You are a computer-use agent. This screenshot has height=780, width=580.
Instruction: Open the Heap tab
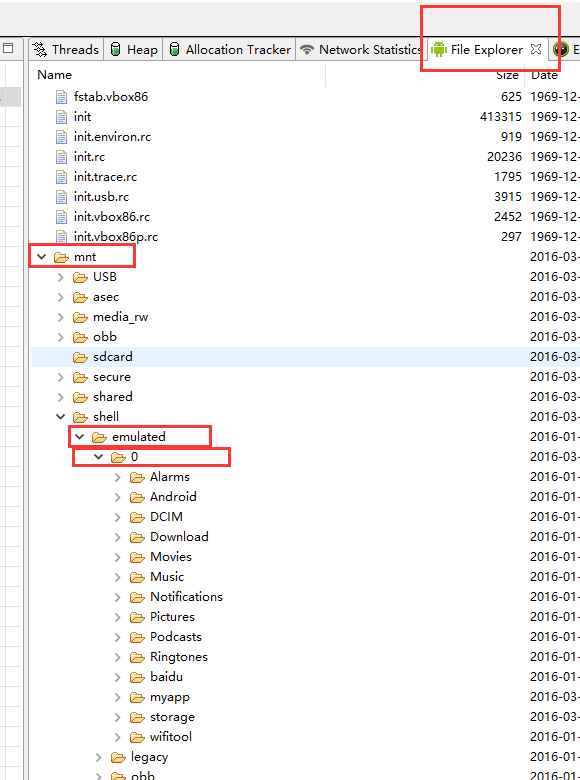point(134,49)
